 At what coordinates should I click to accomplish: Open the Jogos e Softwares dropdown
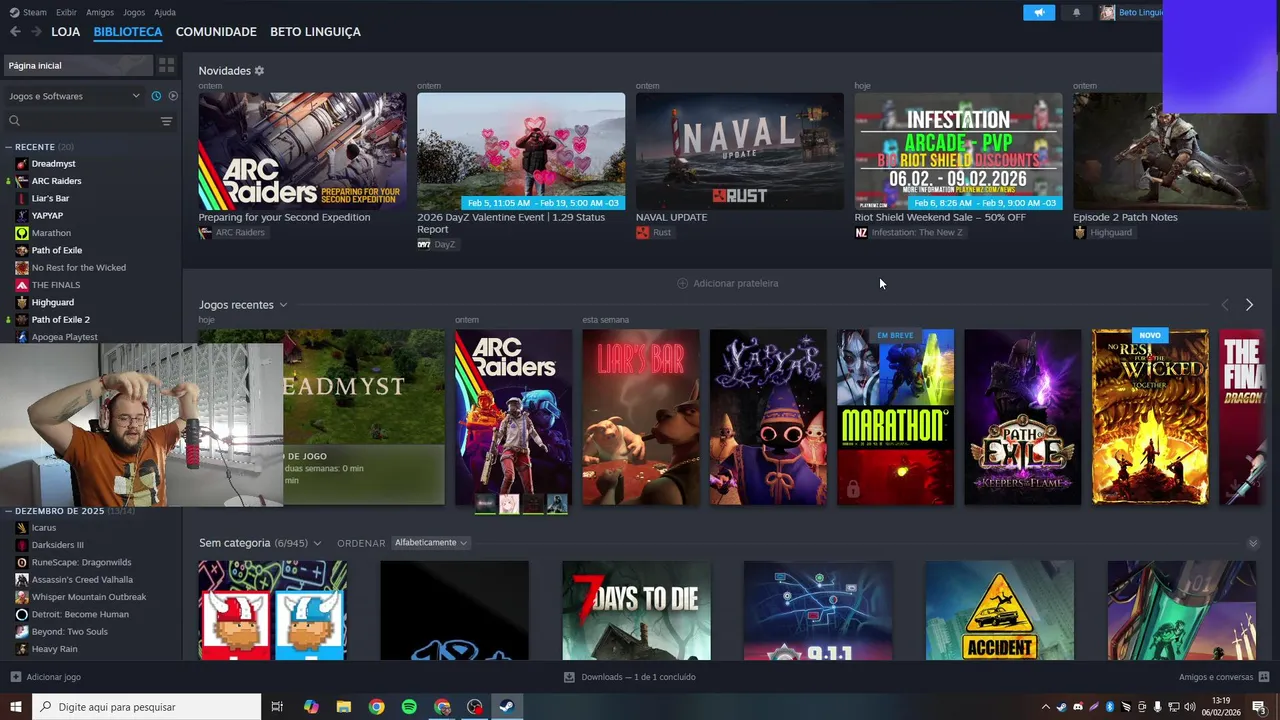tap(74, 96)
